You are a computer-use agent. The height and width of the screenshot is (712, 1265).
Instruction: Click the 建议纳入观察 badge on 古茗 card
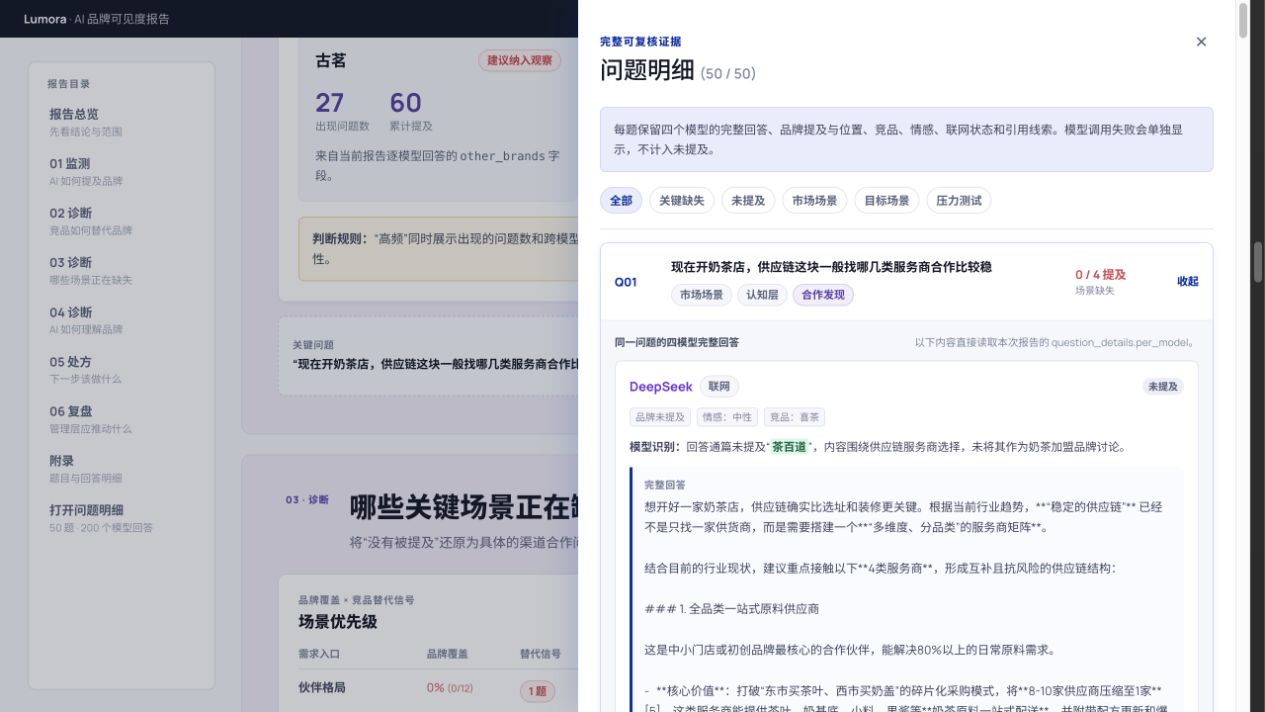coord(519,61)
